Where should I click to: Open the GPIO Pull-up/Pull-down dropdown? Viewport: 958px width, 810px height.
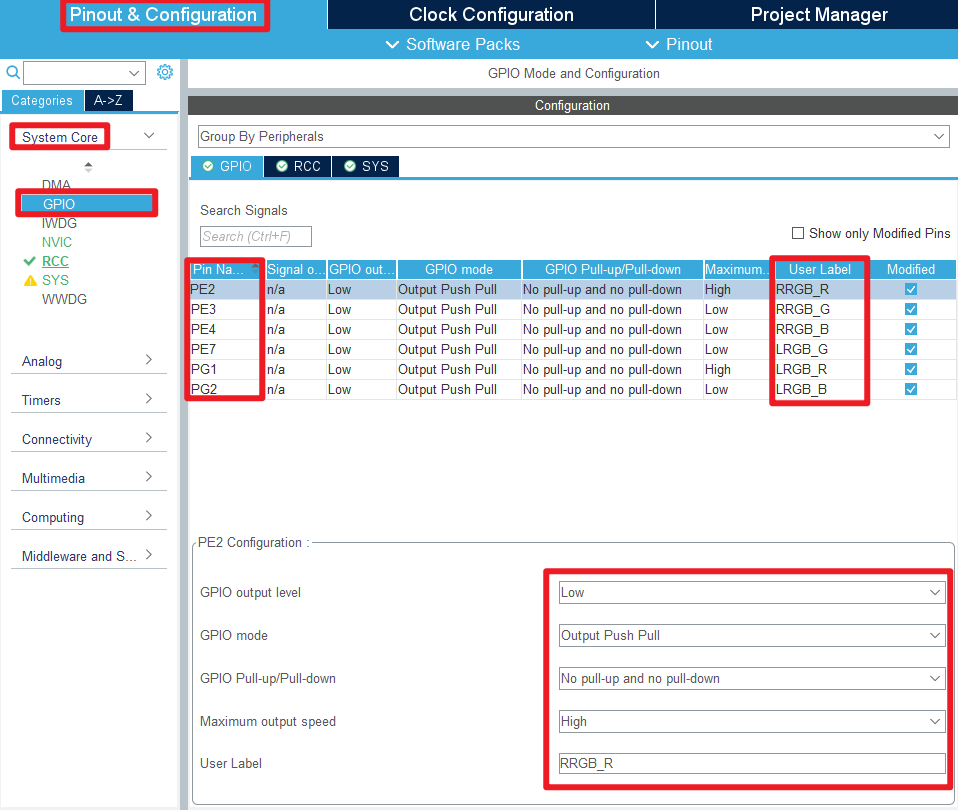click(x=752, y=679)
